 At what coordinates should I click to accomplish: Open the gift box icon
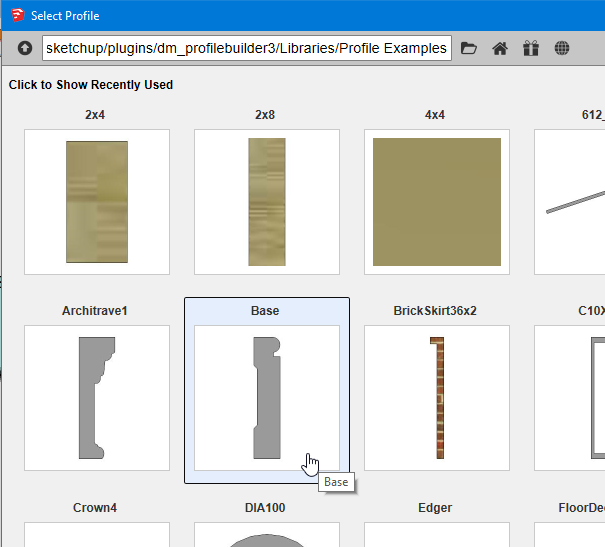tap(531, 48)
